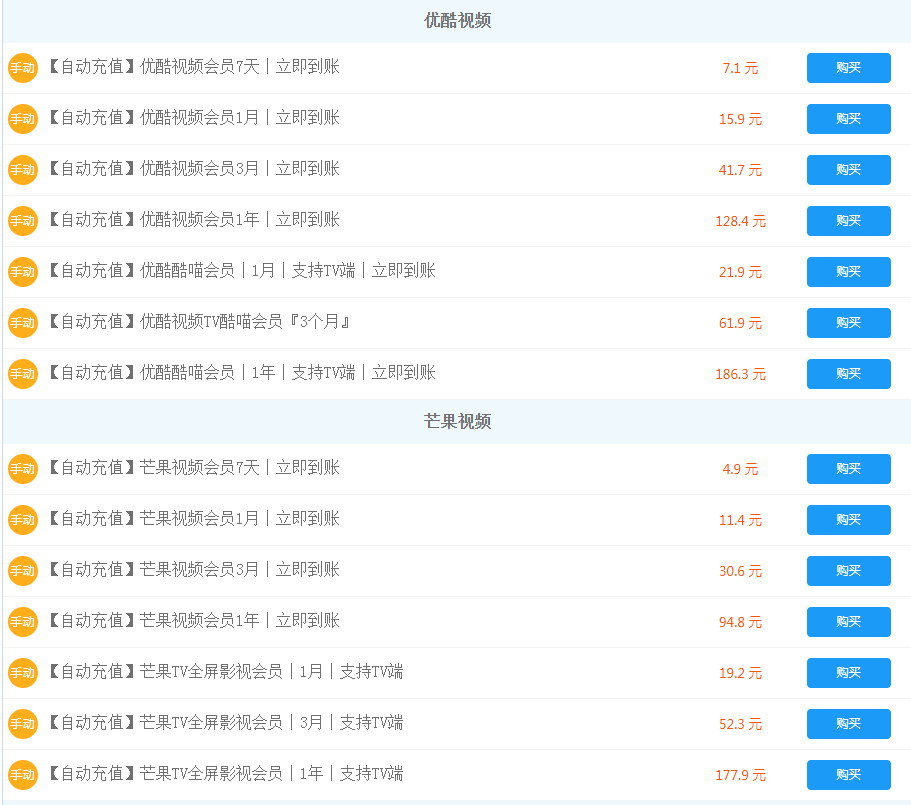Click the 15.9 元 price
The width and height of the screenshot is (911, 805).
[x=740, y=120]
